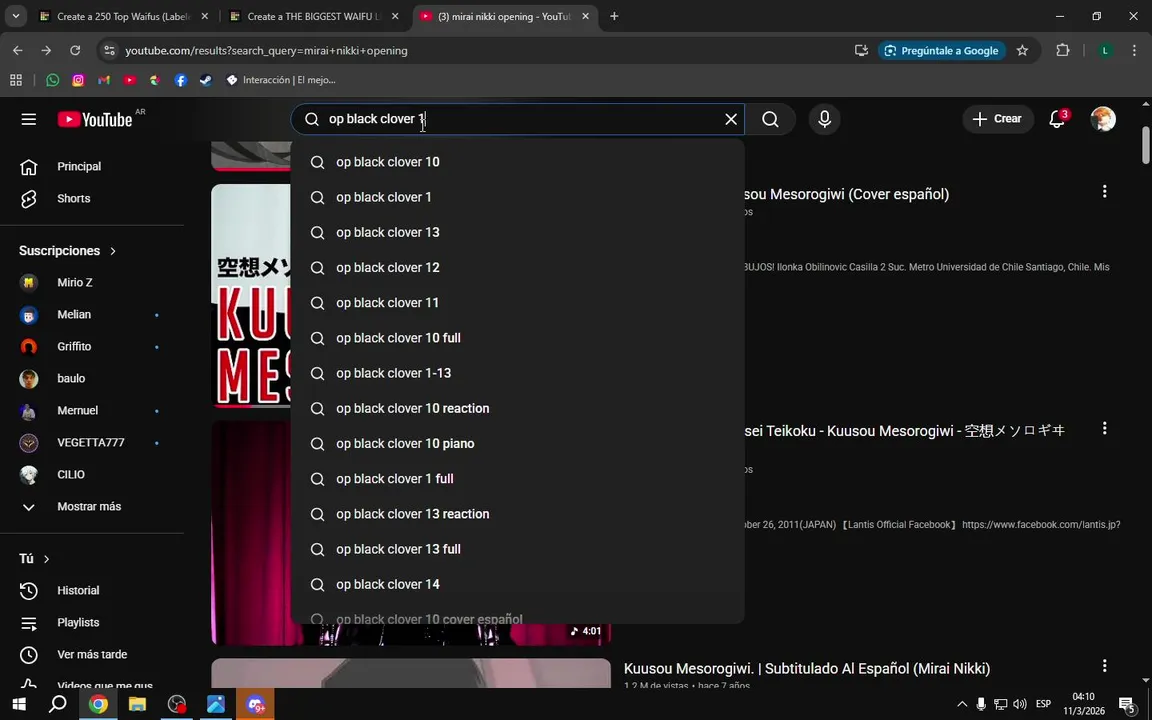Image resolution: width=1152 pixels, height=720 pixels.
Task: Expand the Suscripciones section chevron
Action: pyautogui.click(x=112, y=251)
